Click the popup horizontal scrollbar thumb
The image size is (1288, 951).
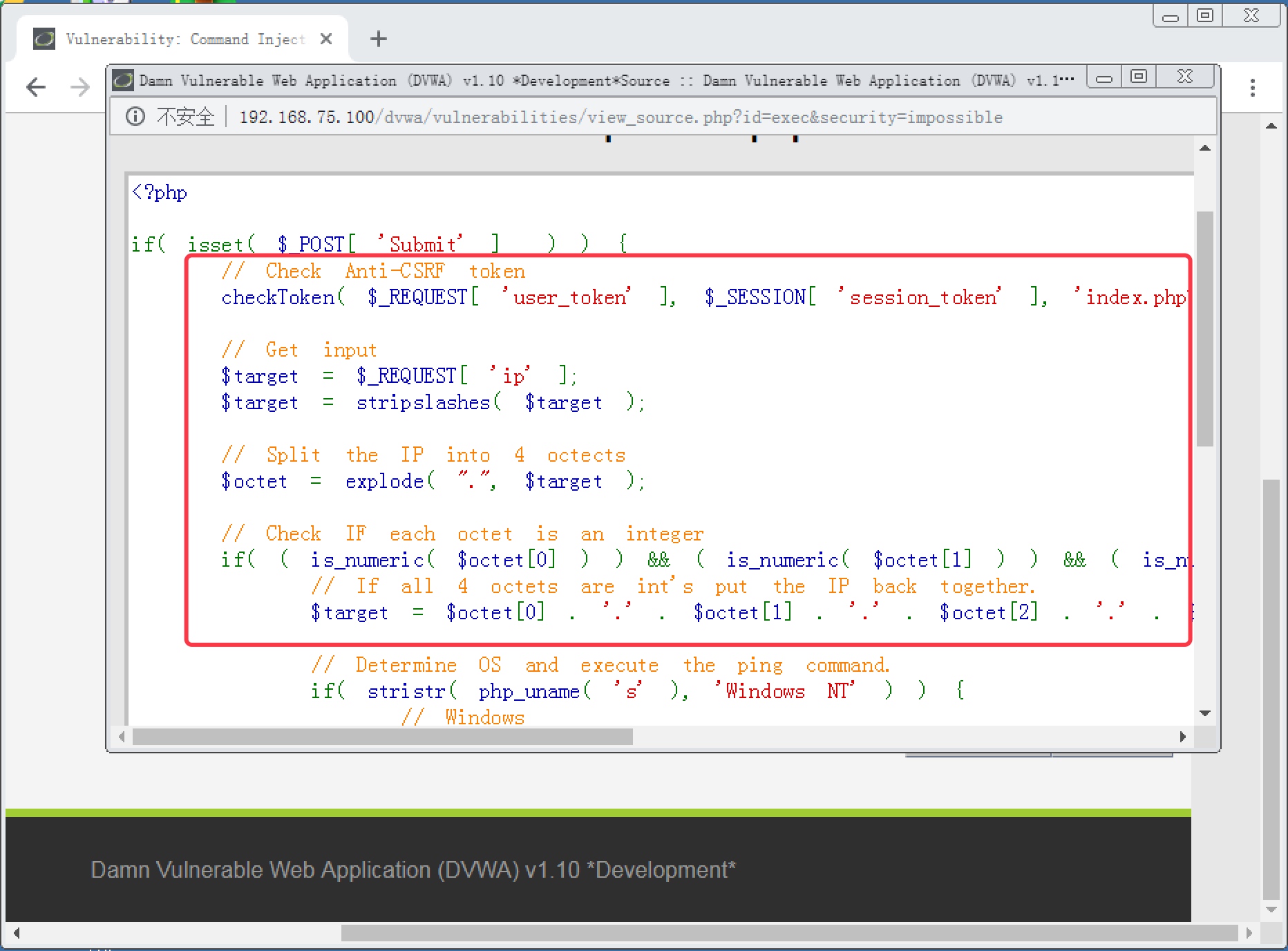pyautogui.click(x=382, y=737)
